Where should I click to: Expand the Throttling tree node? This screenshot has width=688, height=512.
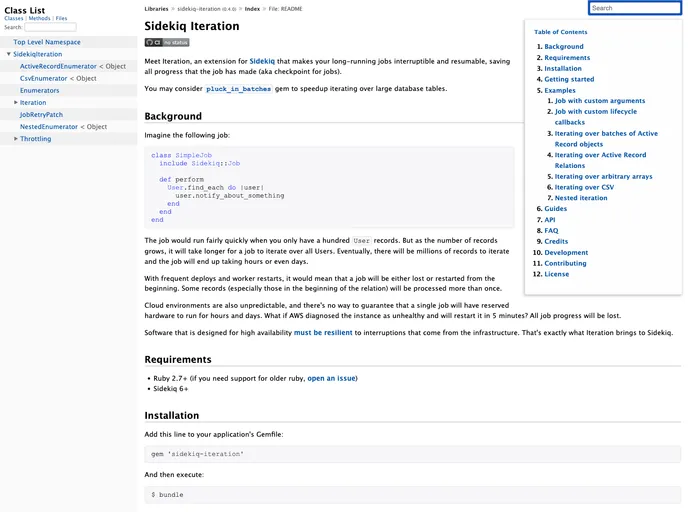[16, 139]
